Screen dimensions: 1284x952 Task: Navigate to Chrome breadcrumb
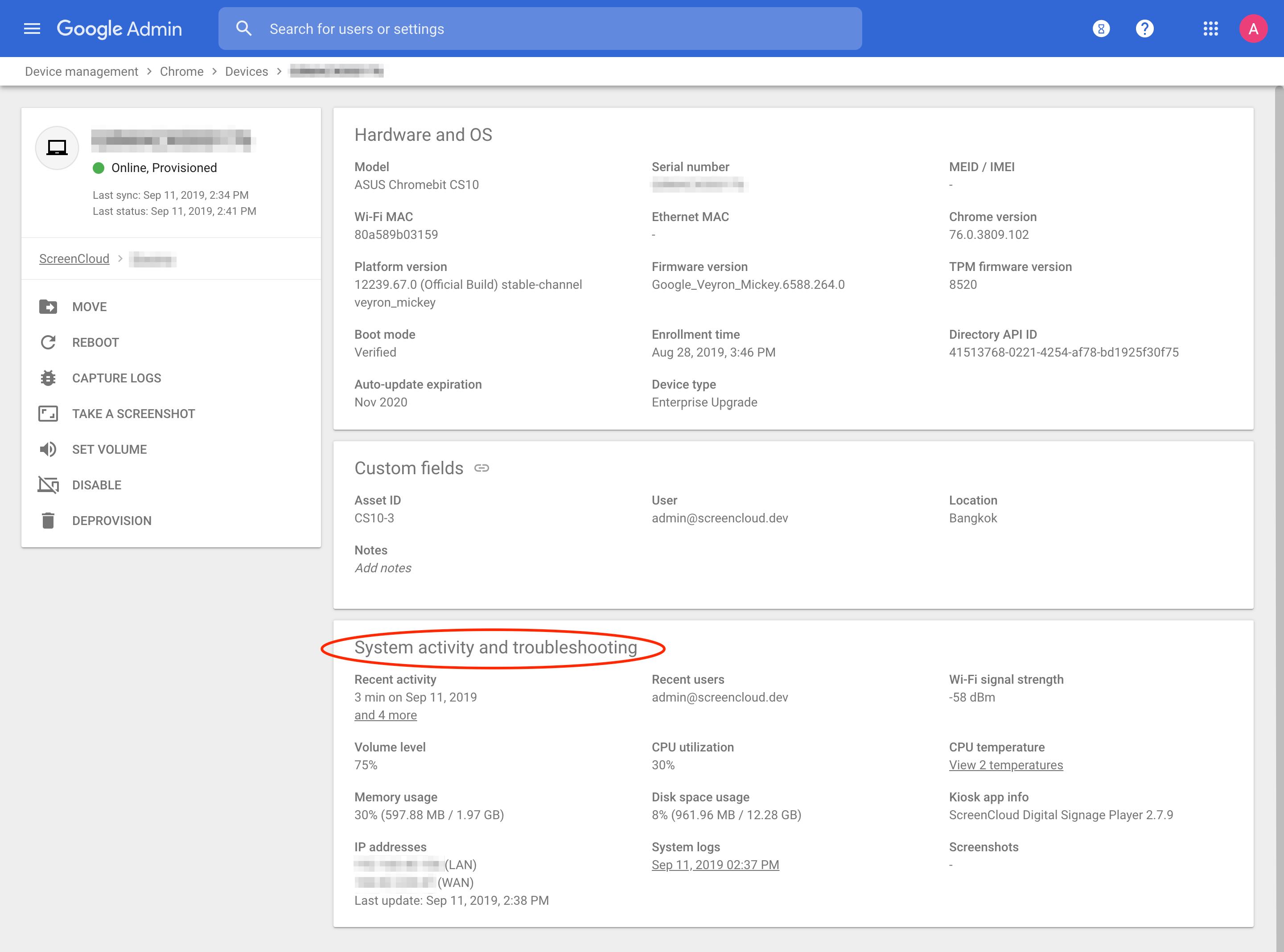(181, 71)
